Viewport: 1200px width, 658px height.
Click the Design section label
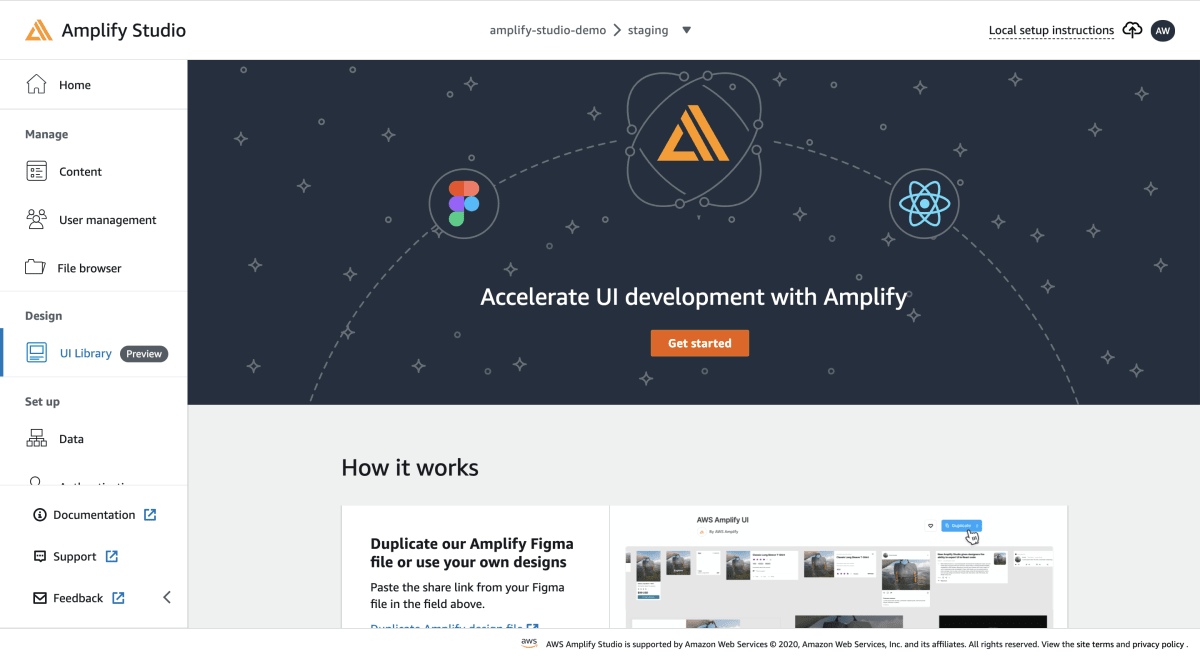(44, 316)
